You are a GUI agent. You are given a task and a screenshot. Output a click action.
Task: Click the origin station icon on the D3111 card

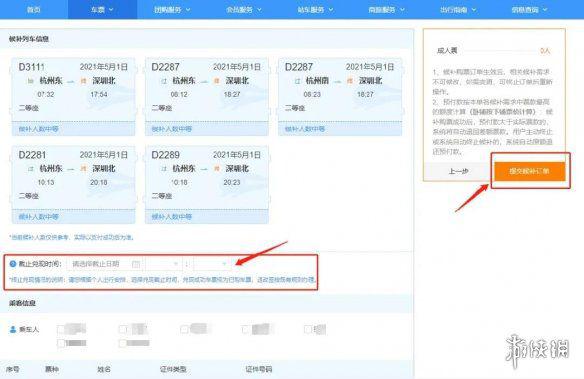31,81
